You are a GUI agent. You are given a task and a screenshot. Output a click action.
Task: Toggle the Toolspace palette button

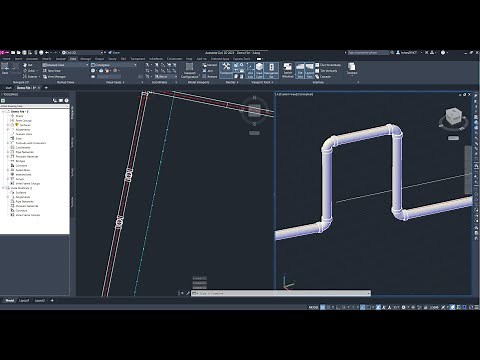(226, 69)
